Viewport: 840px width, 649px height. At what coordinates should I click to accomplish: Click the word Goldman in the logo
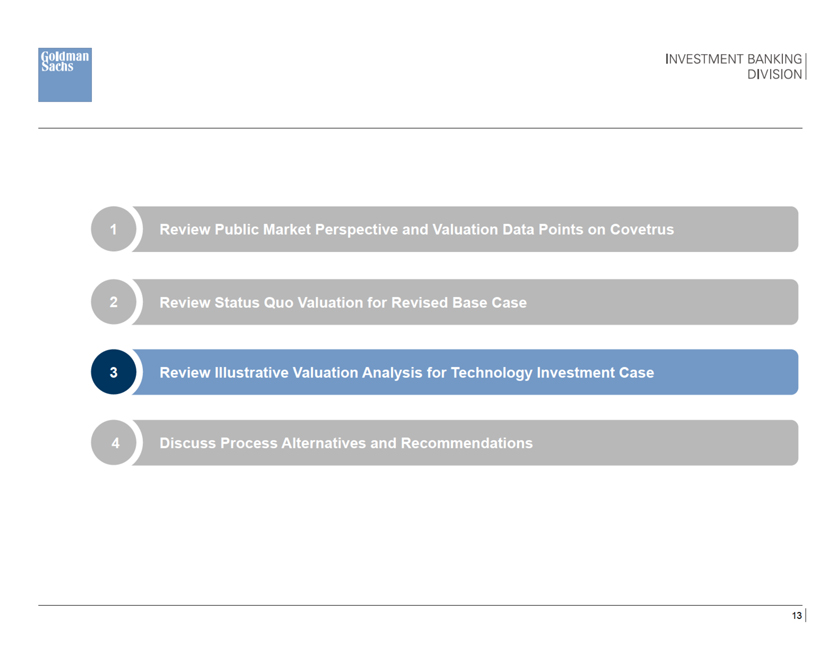pyautogui.click(x=65, y=56)
